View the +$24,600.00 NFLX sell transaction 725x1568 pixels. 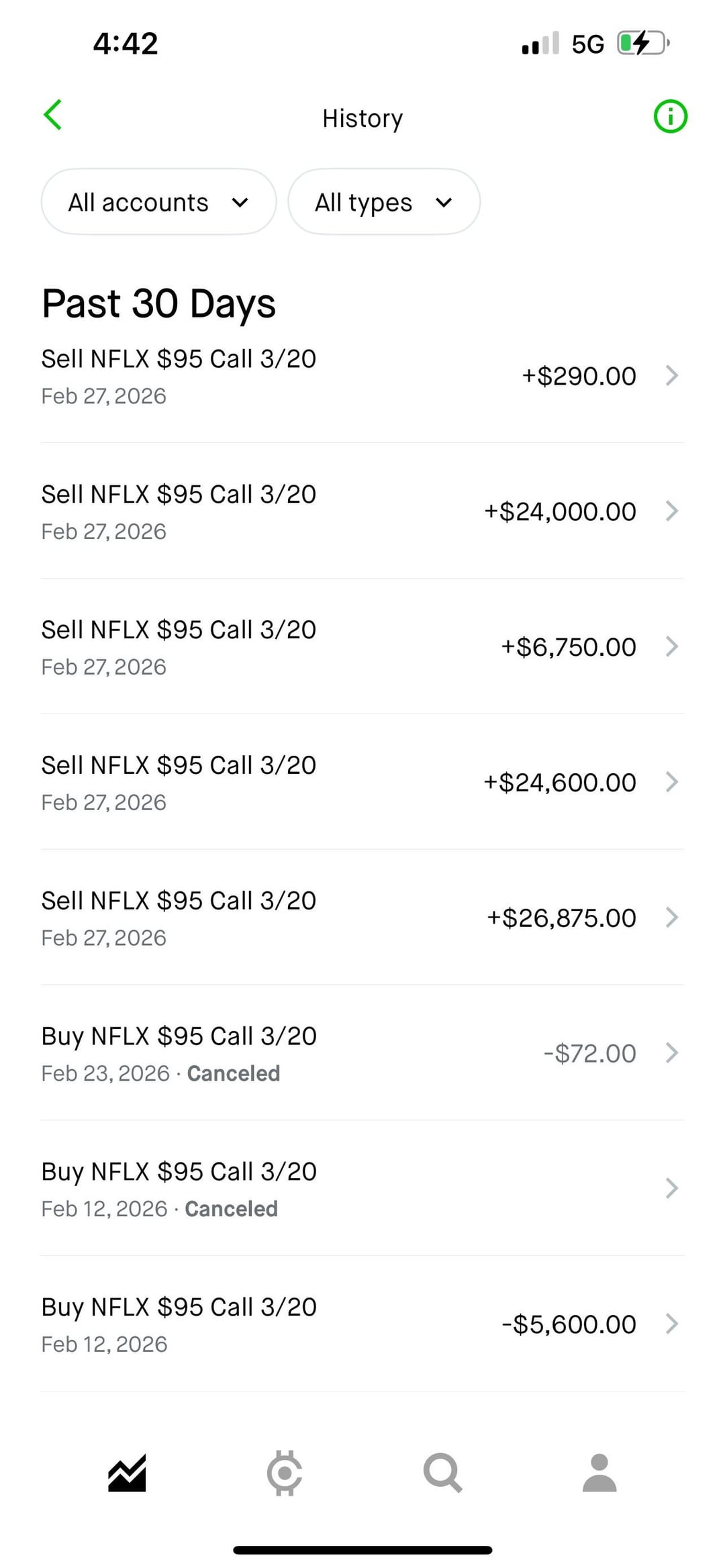coord(362,783)
